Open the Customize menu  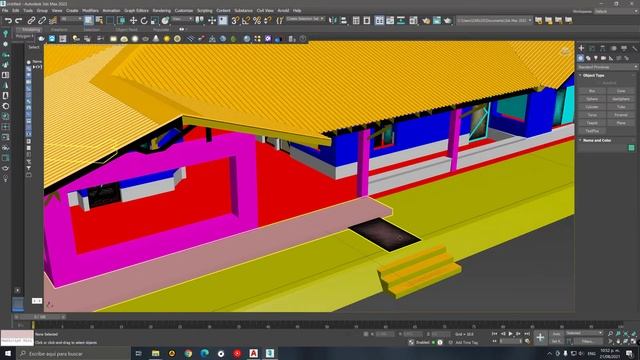pos(184,11)
